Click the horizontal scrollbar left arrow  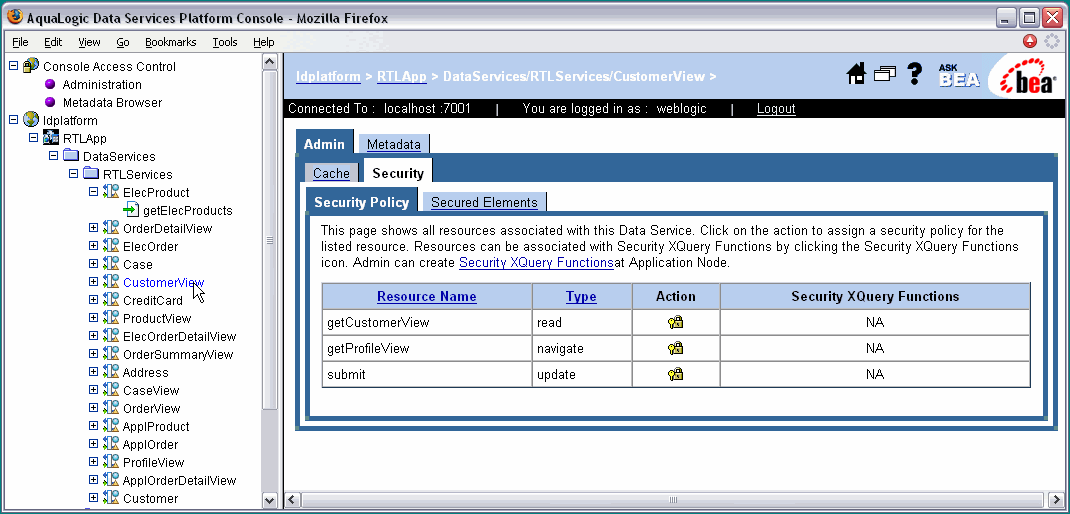click(x=292, y=500)
